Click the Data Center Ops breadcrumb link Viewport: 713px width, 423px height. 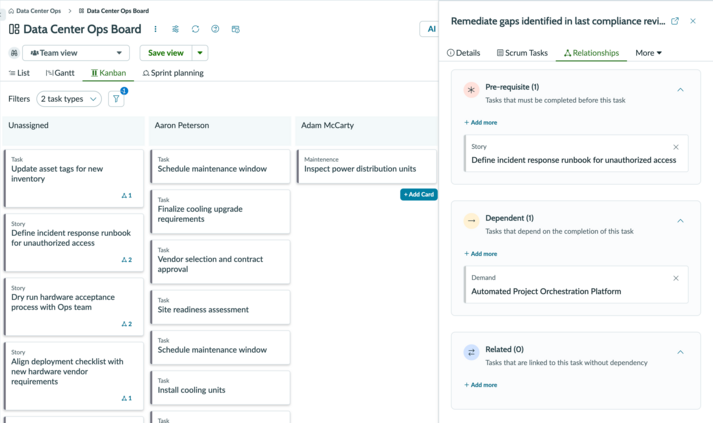pyautogui.click(x=38, y=11)
